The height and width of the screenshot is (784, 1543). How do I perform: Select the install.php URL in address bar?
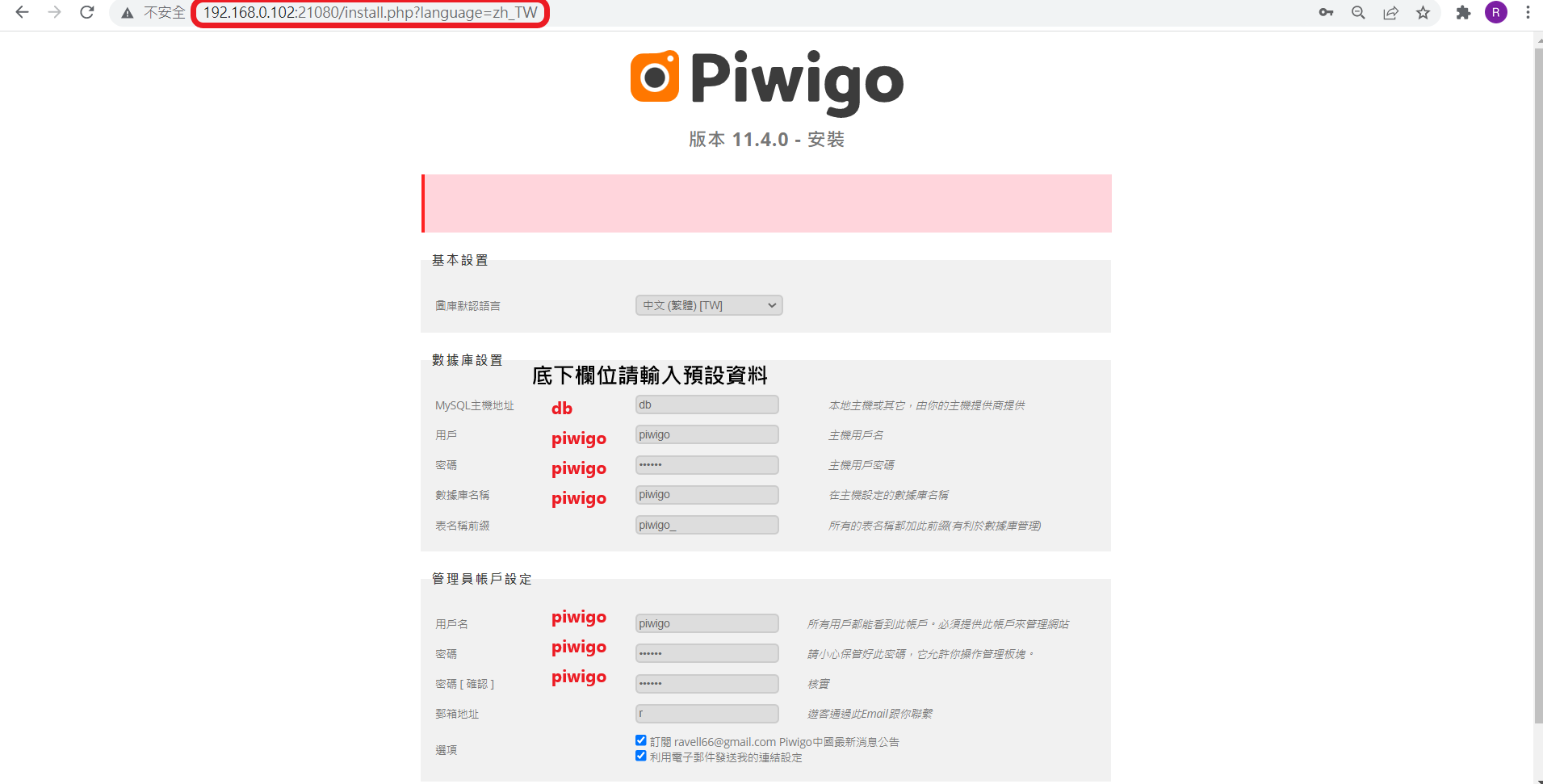370,13
